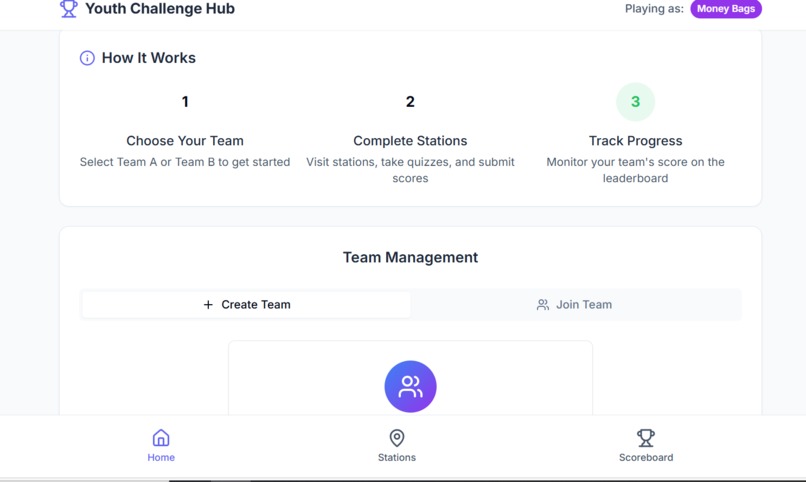
Task: Click the info icon next to How It Works
Action: 87,58
